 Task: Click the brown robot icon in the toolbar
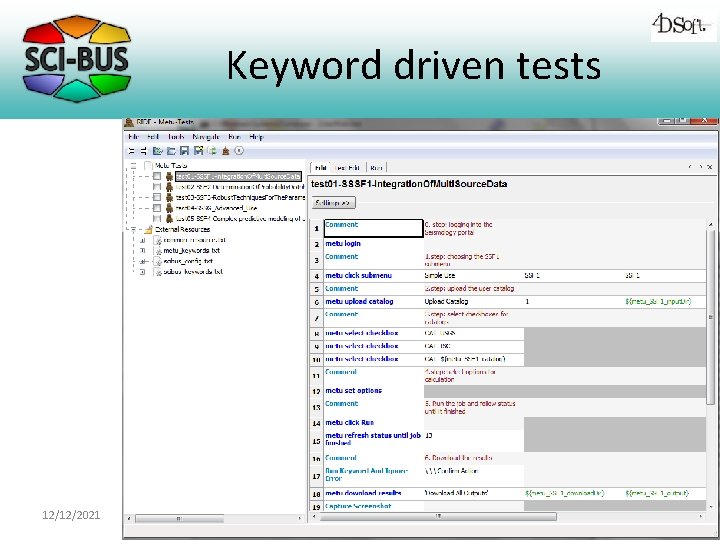point(225,151)
